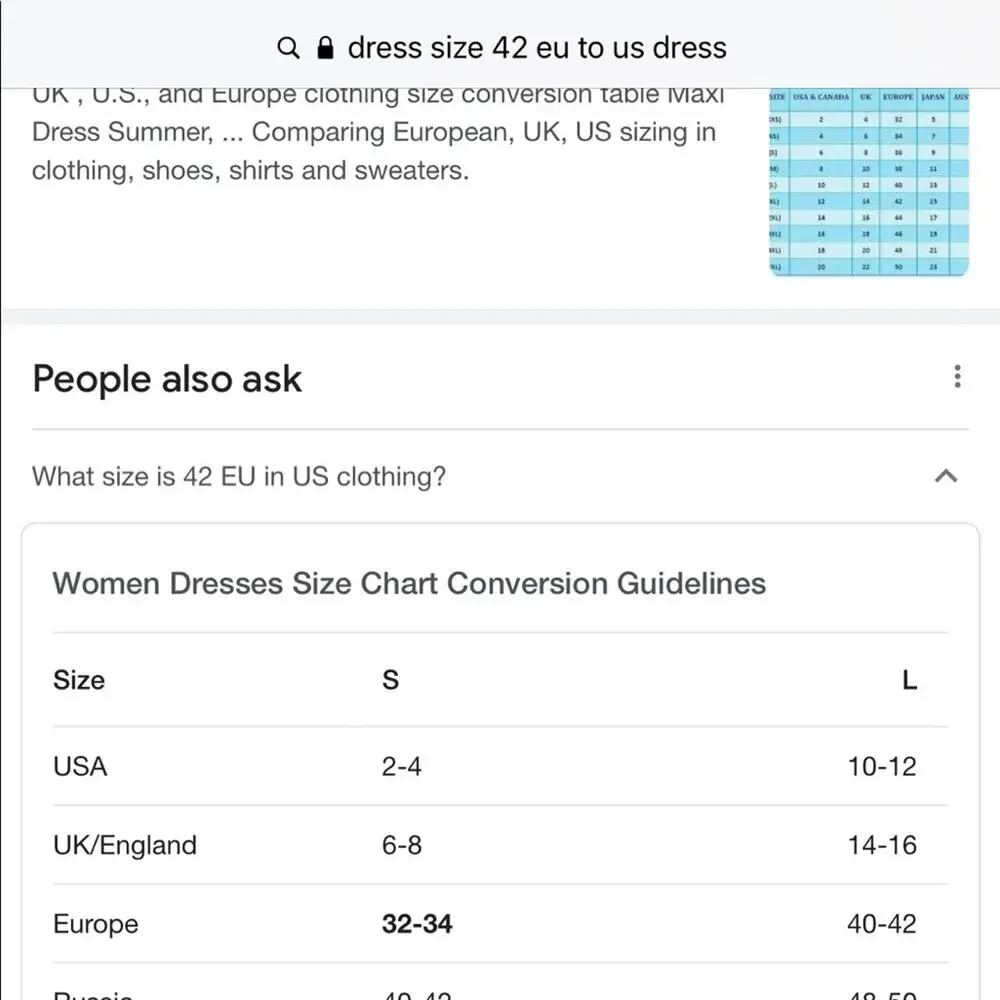Click the 10-12 USA size cell

881,766
